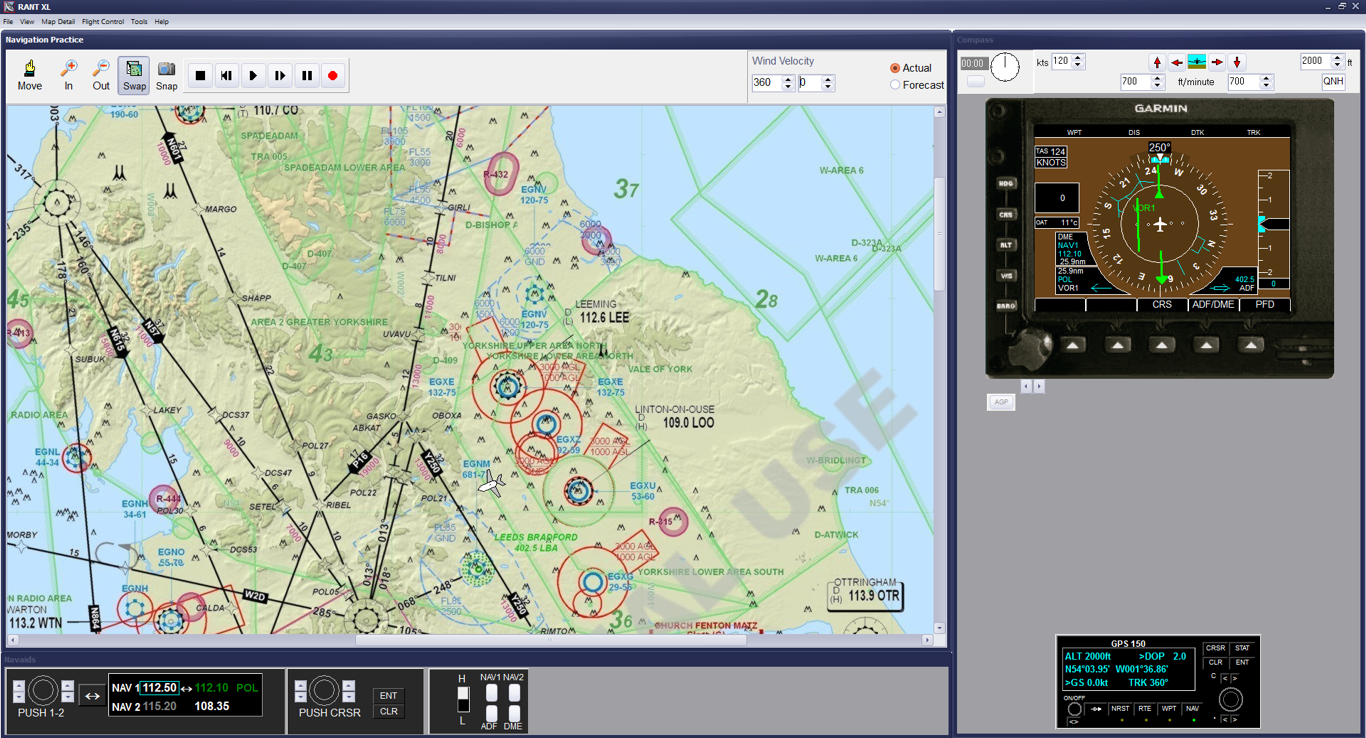Click the GPS 150 ON/OFF knob

[x=1074, y=709]
